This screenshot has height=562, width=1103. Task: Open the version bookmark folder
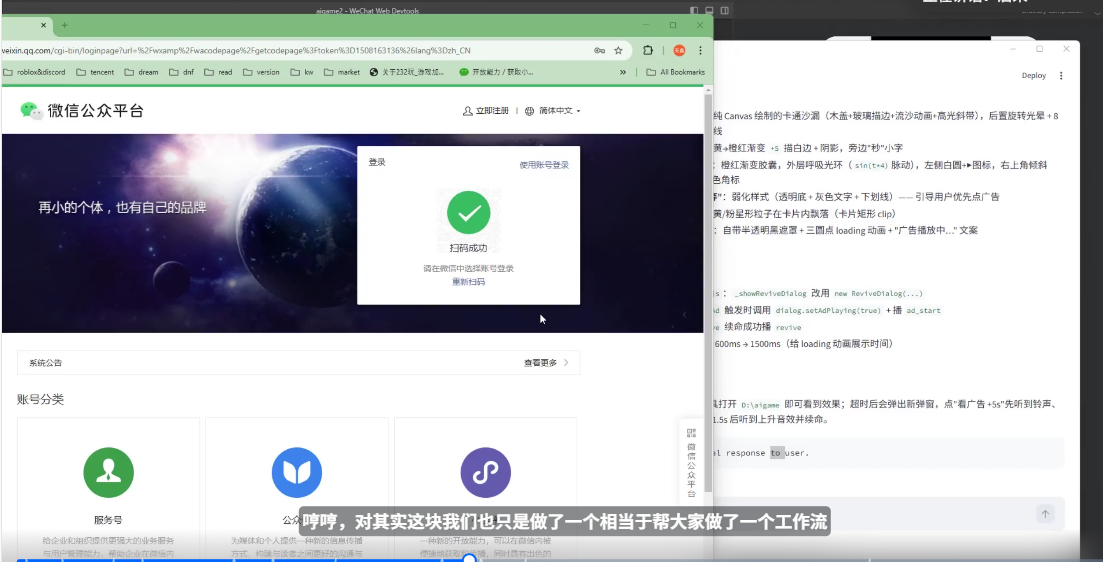(x=261, y=72)
